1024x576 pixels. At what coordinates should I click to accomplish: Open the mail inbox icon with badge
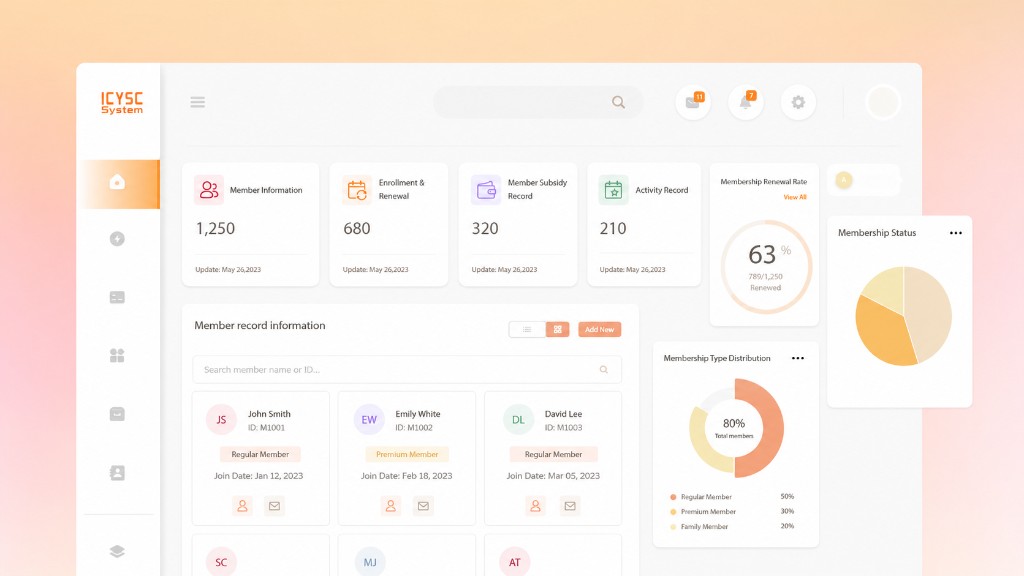point(693,102)
